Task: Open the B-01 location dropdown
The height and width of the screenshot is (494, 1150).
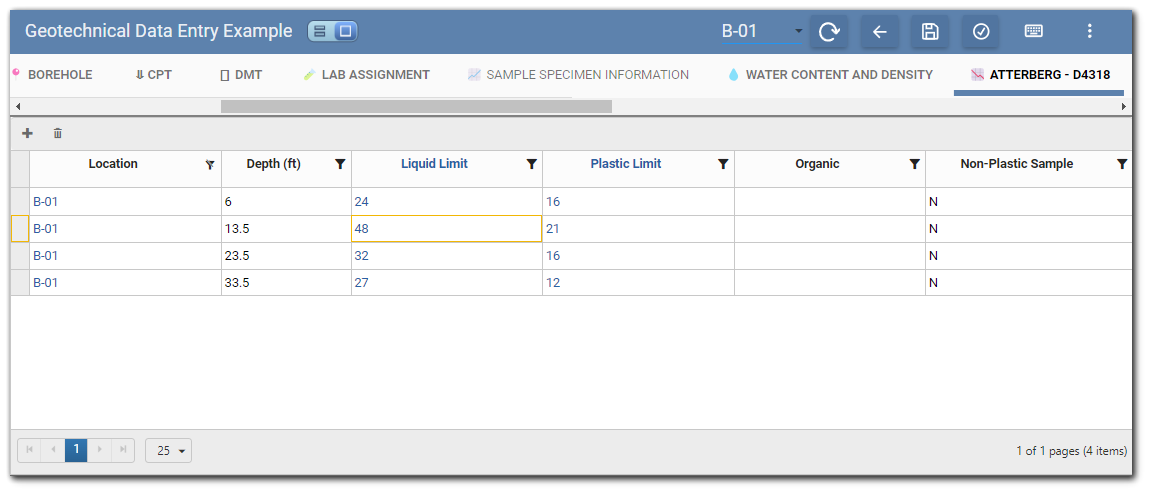Action: (x=798, y=32)
